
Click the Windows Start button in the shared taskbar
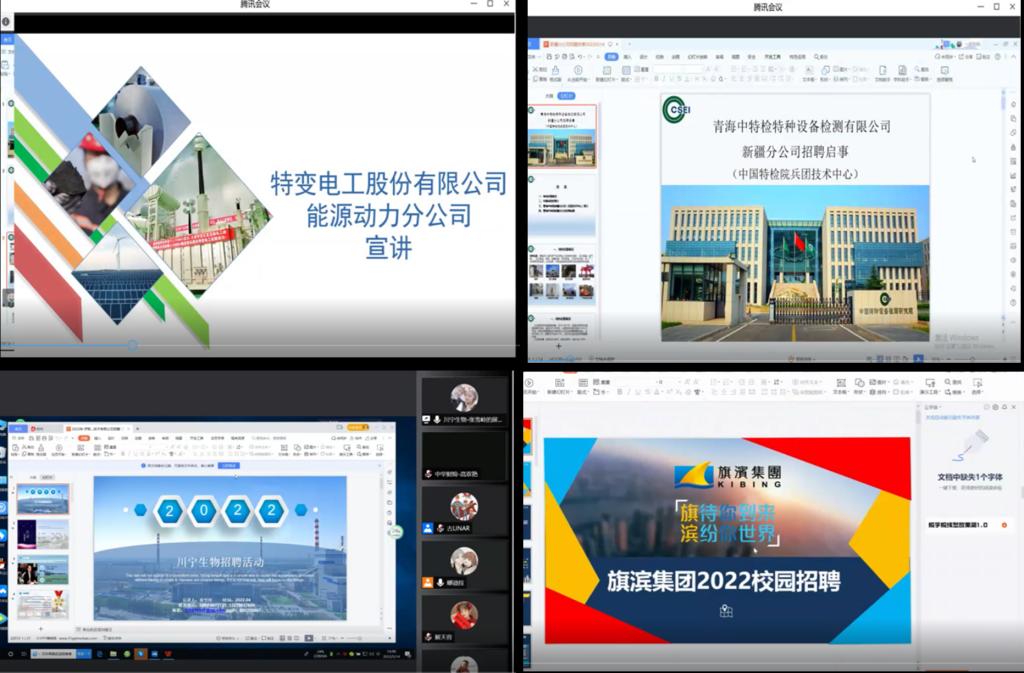coord(10,653)
